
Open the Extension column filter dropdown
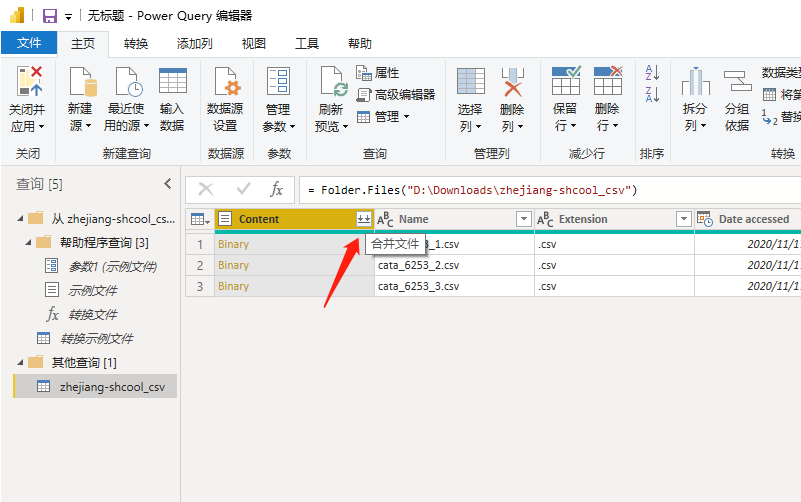click(x=683, y=219)
